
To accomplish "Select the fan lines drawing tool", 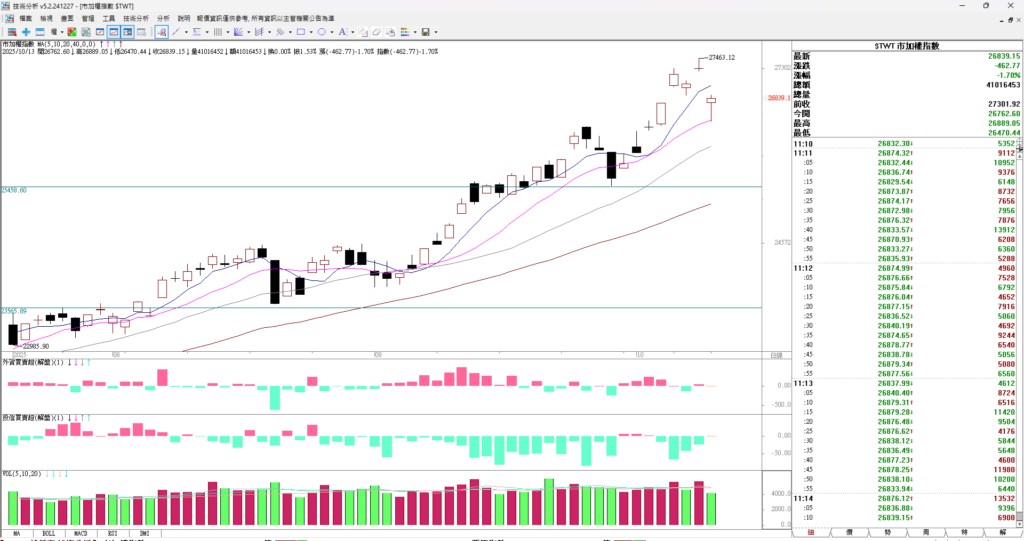I will (x=238, y=32).
